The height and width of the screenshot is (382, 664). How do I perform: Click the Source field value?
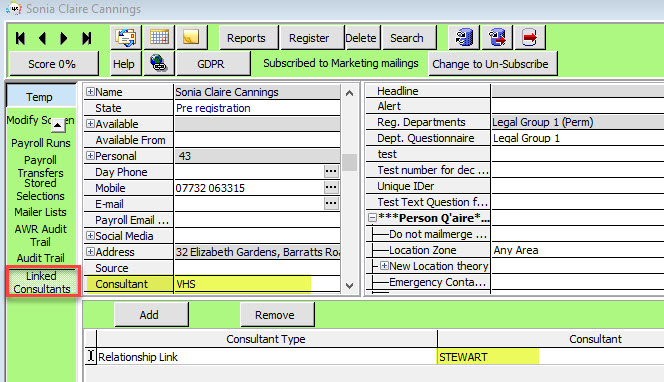257,268
